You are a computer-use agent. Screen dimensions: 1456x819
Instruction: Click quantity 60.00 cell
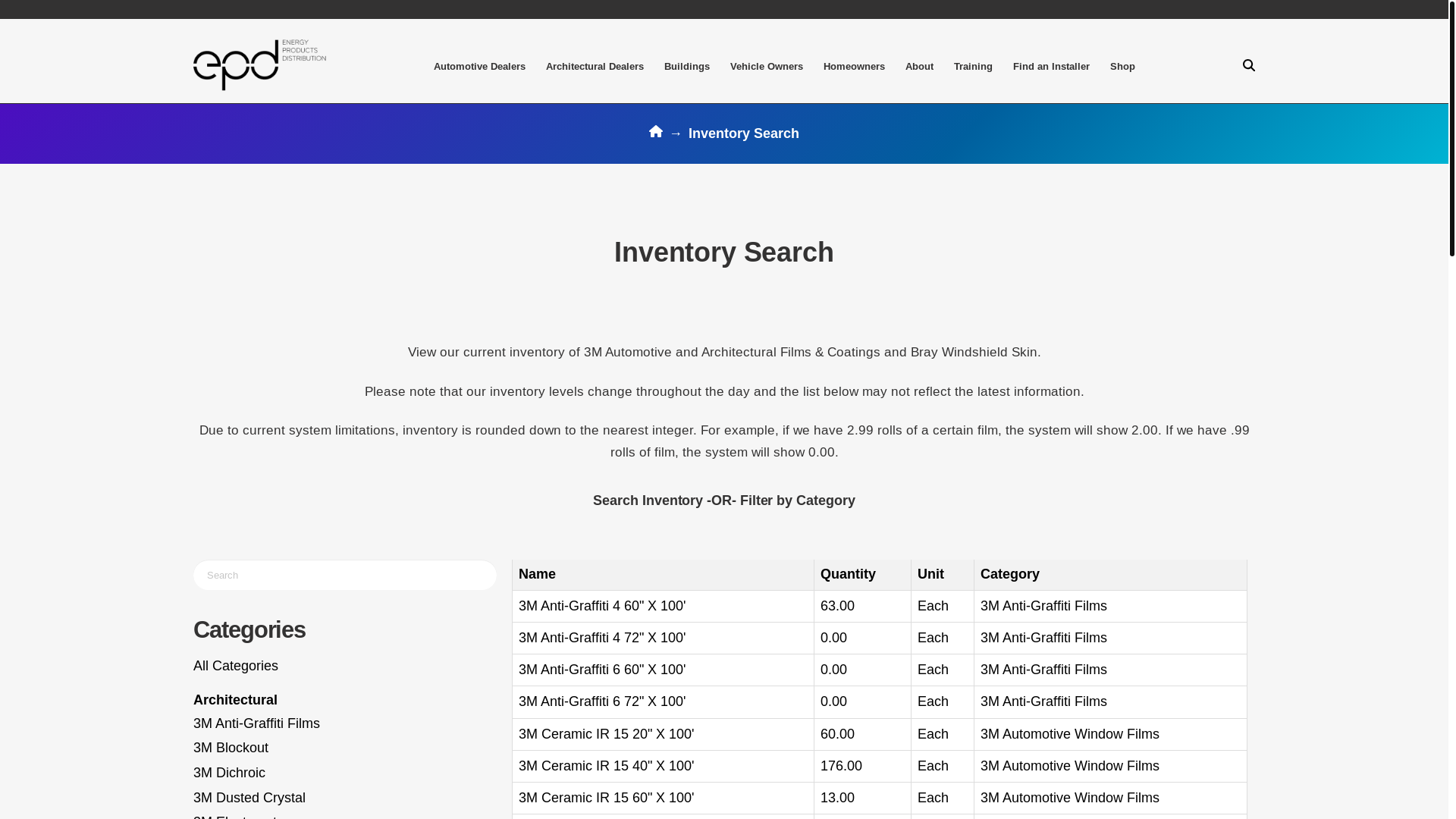pos(862,734)
